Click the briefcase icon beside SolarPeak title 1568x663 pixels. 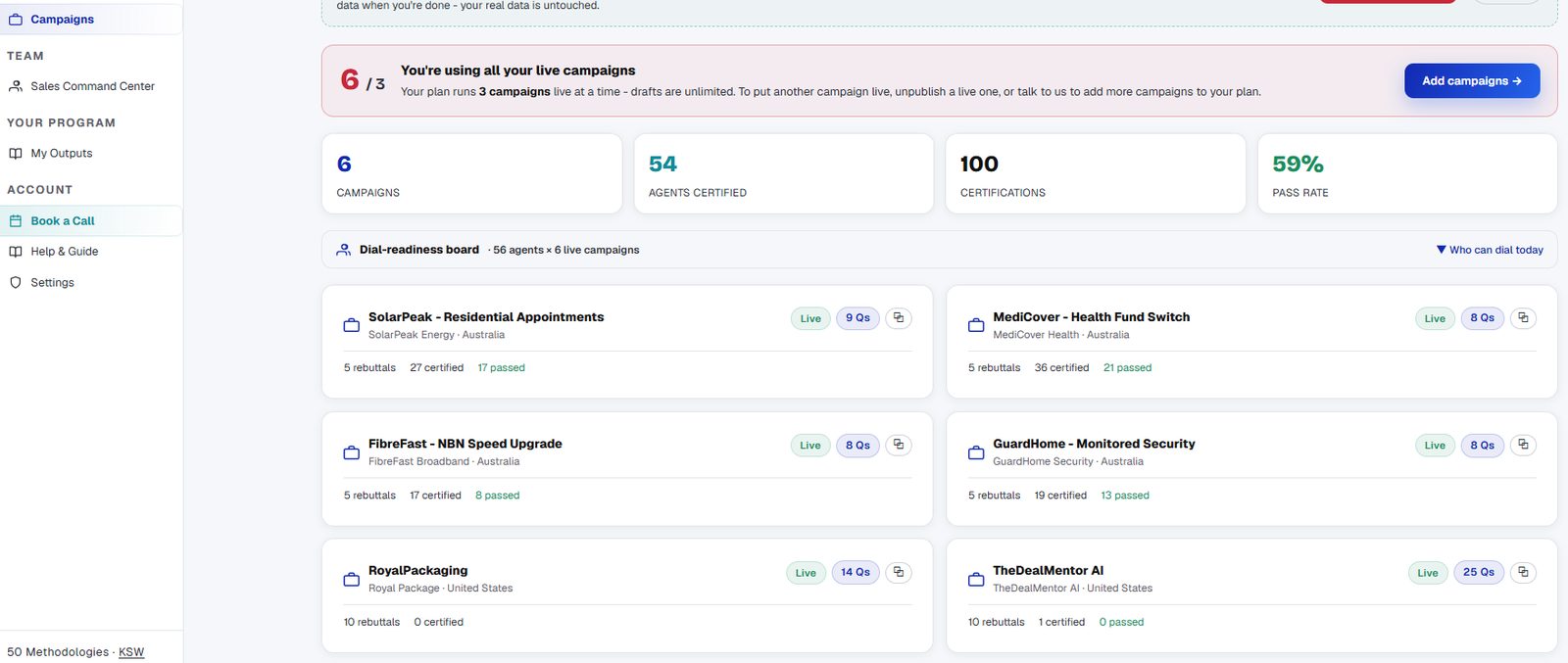pos(351,325)
